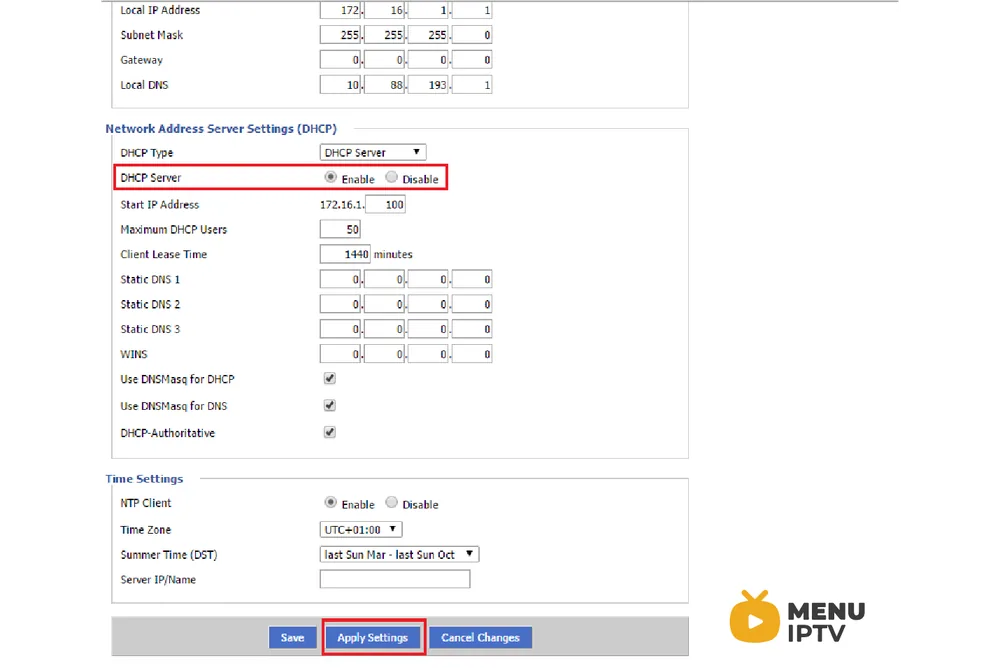Toggle Use DNSMasq for DNS checkbox
The image size is (1000, 668).
pyautogui.click(x=330, y=405)
